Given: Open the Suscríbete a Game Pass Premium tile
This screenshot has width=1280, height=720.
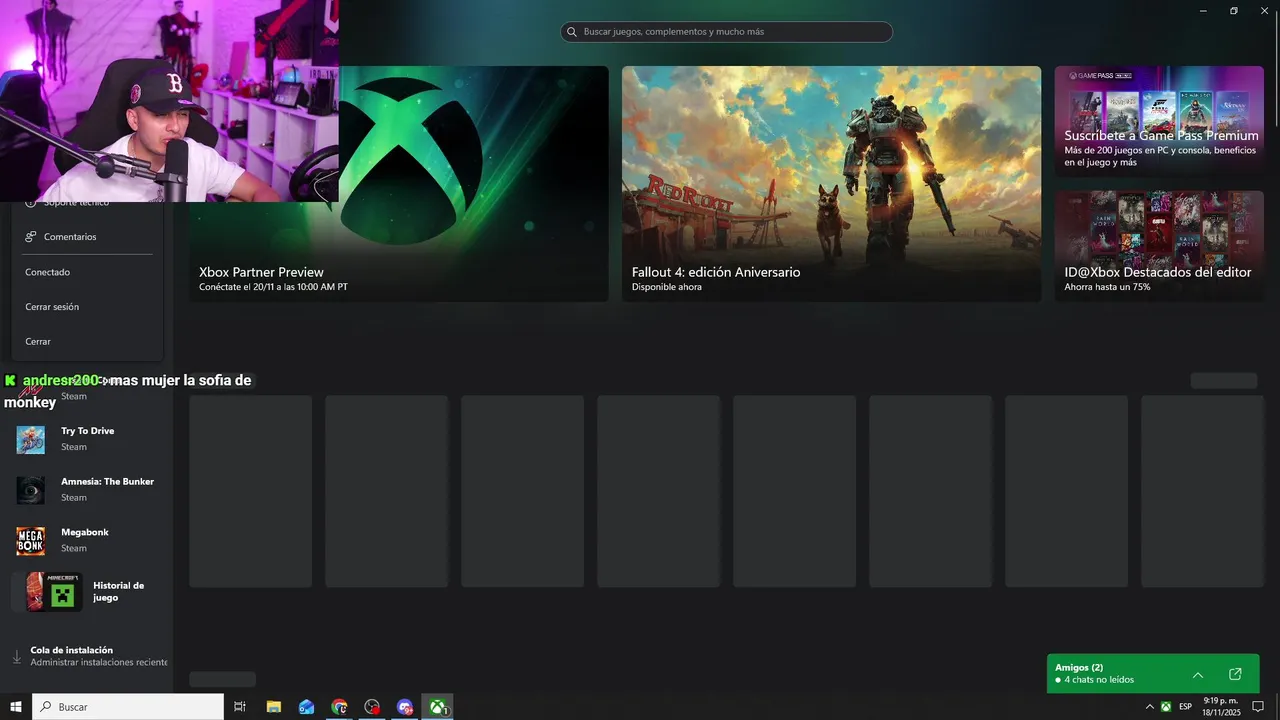Looking at the screenshot, I should click(x=1159, y=122).
